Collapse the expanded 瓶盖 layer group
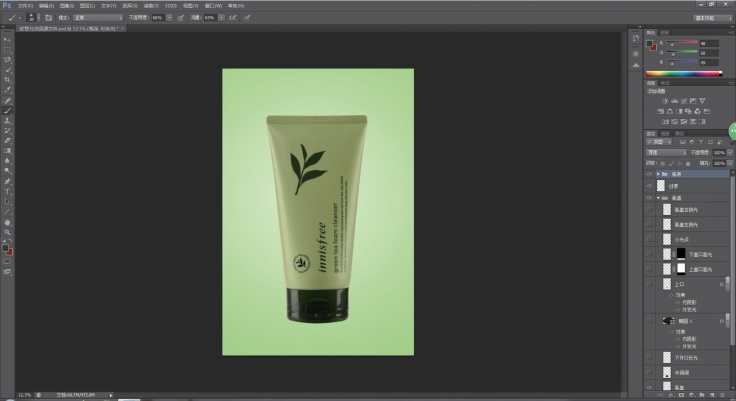 coord(658,198)
